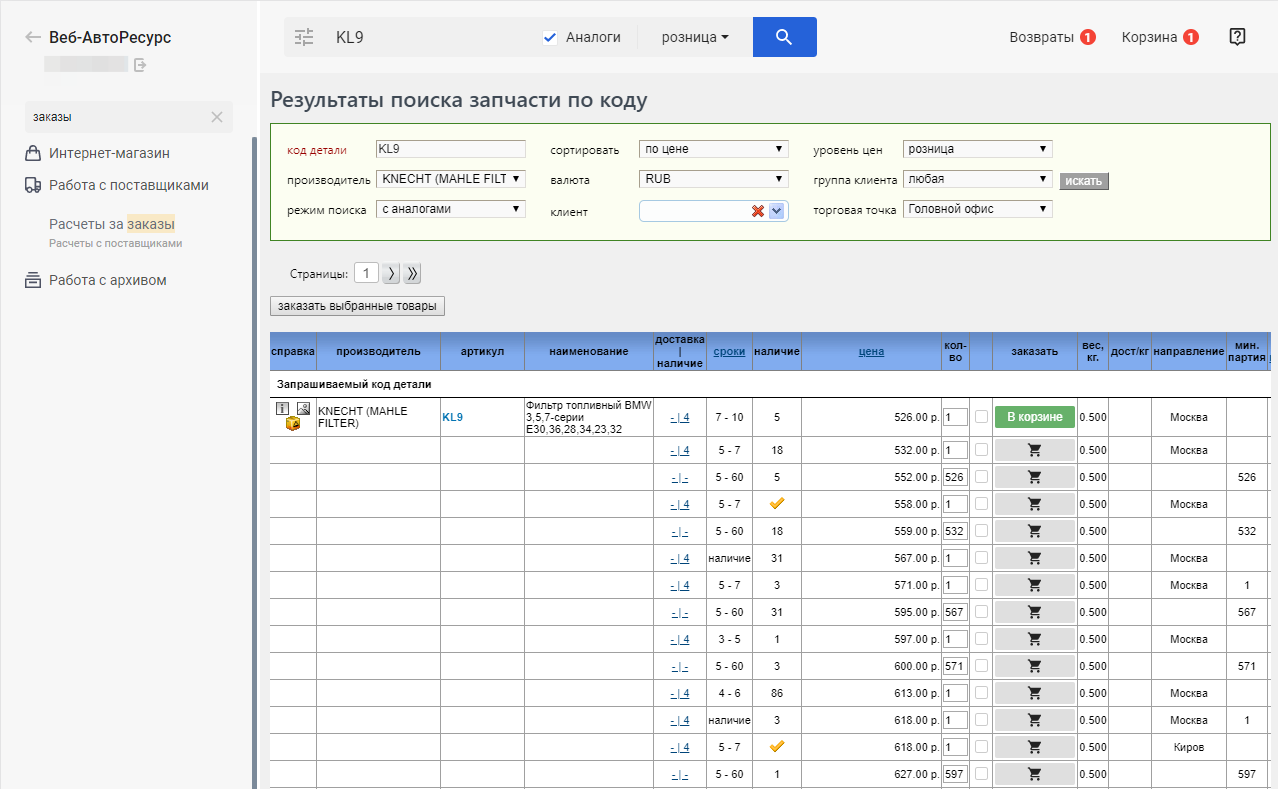Clear the клиент field with red X
The image size is (1278, 789).
point(757,211)
